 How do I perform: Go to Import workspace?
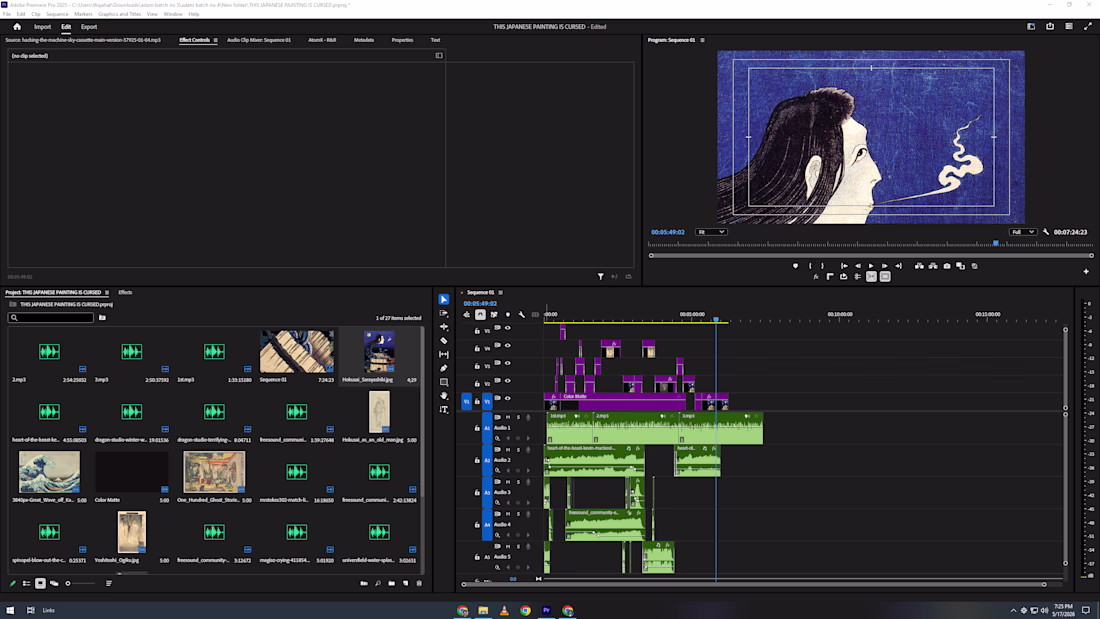(x=42, y=27)
